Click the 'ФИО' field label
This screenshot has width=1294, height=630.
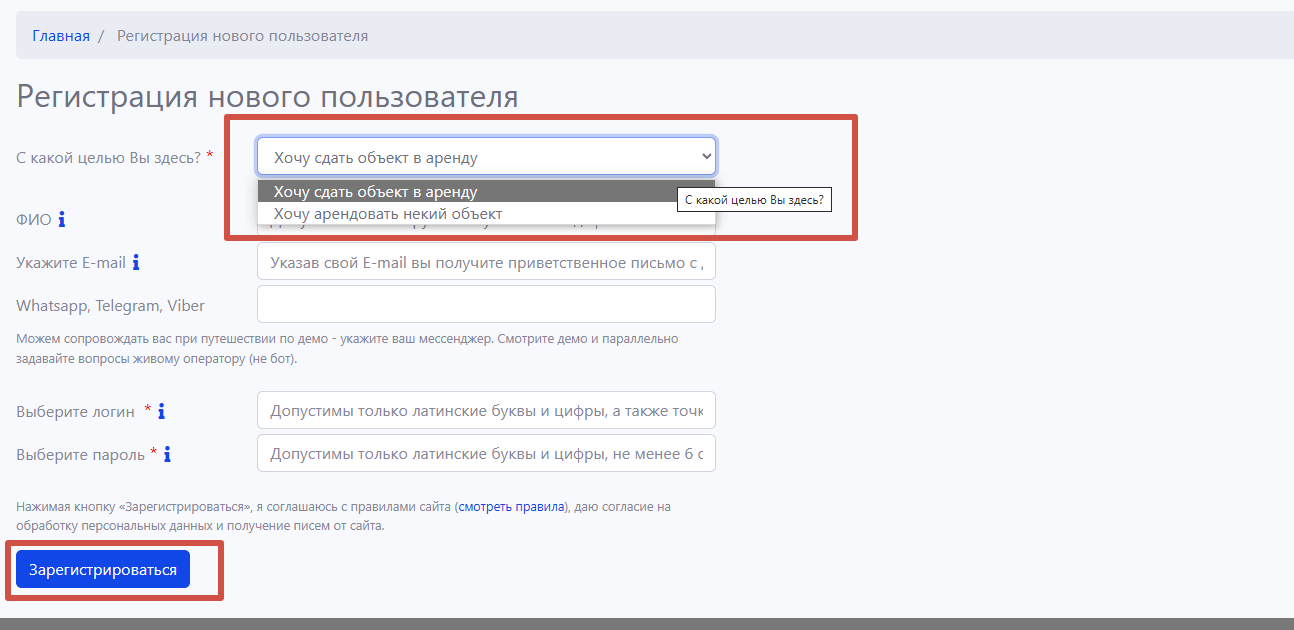pyautogui.click(x=33, y=220)
